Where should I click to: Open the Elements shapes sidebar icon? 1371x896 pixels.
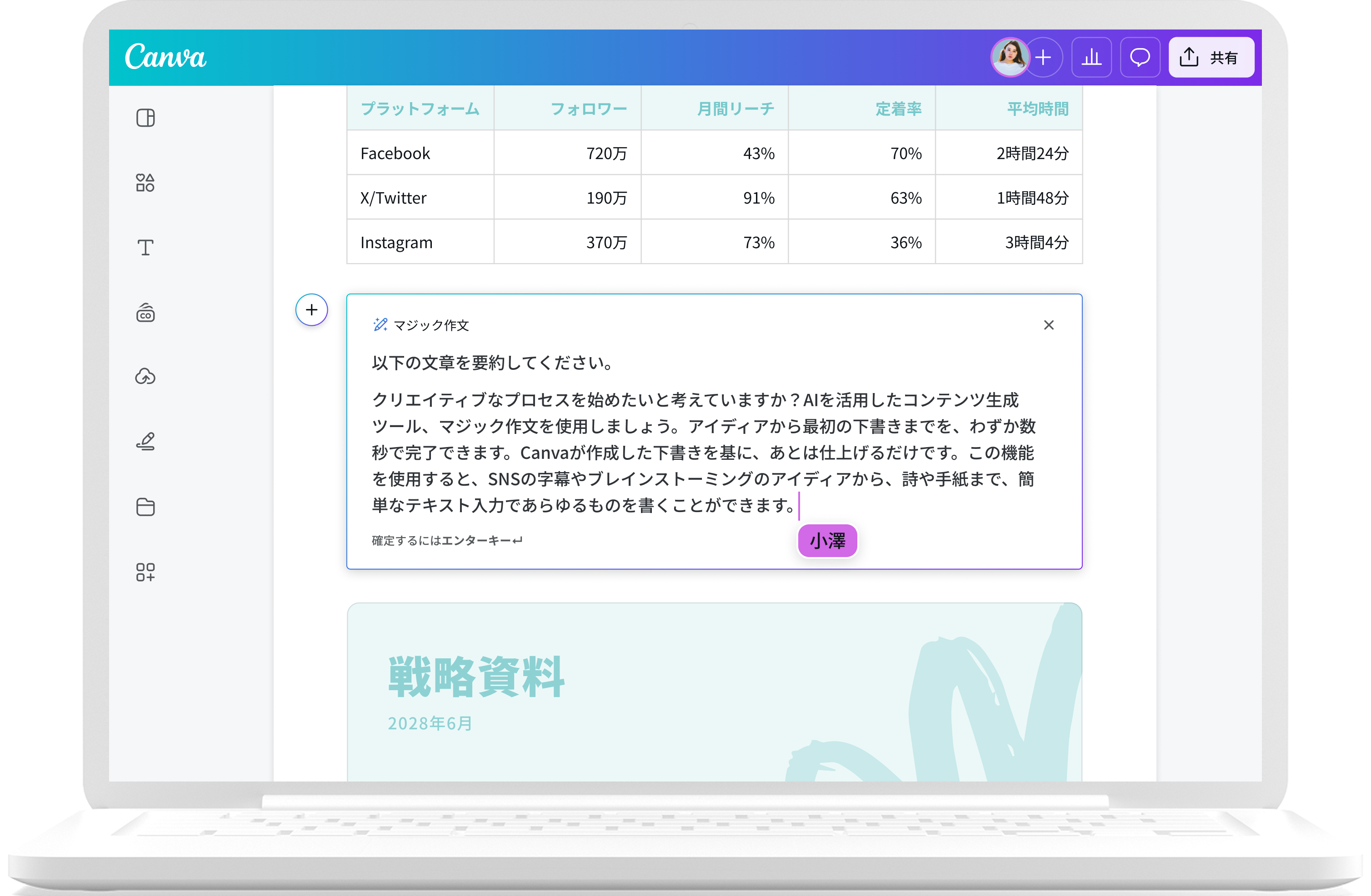pos(145,183)
